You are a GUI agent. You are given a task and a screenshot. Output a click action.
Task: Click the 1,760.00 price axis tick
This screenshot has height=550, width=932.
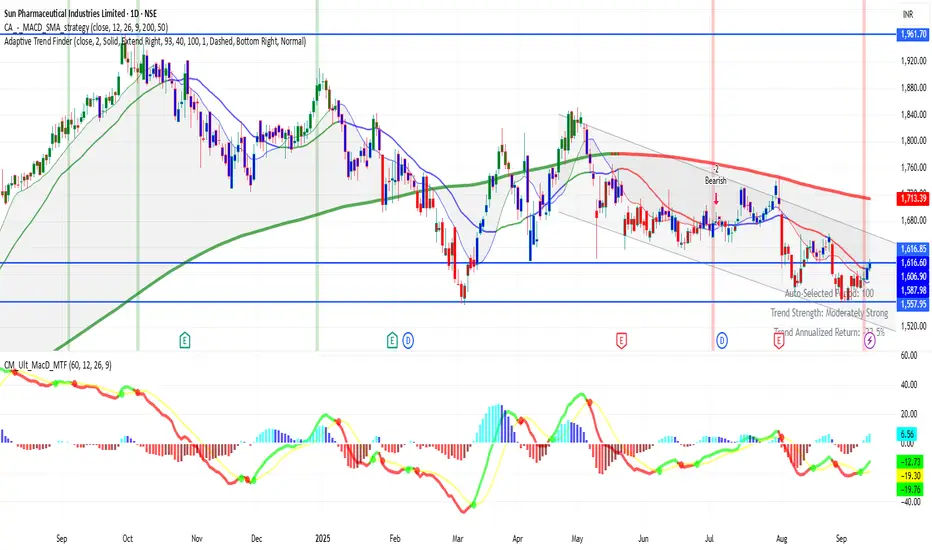click(x=914, y=168)
